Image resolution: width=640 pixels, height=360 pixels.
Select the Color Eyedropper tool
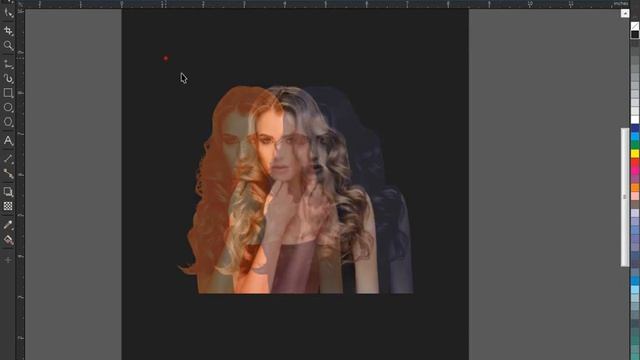pos(8,225)
